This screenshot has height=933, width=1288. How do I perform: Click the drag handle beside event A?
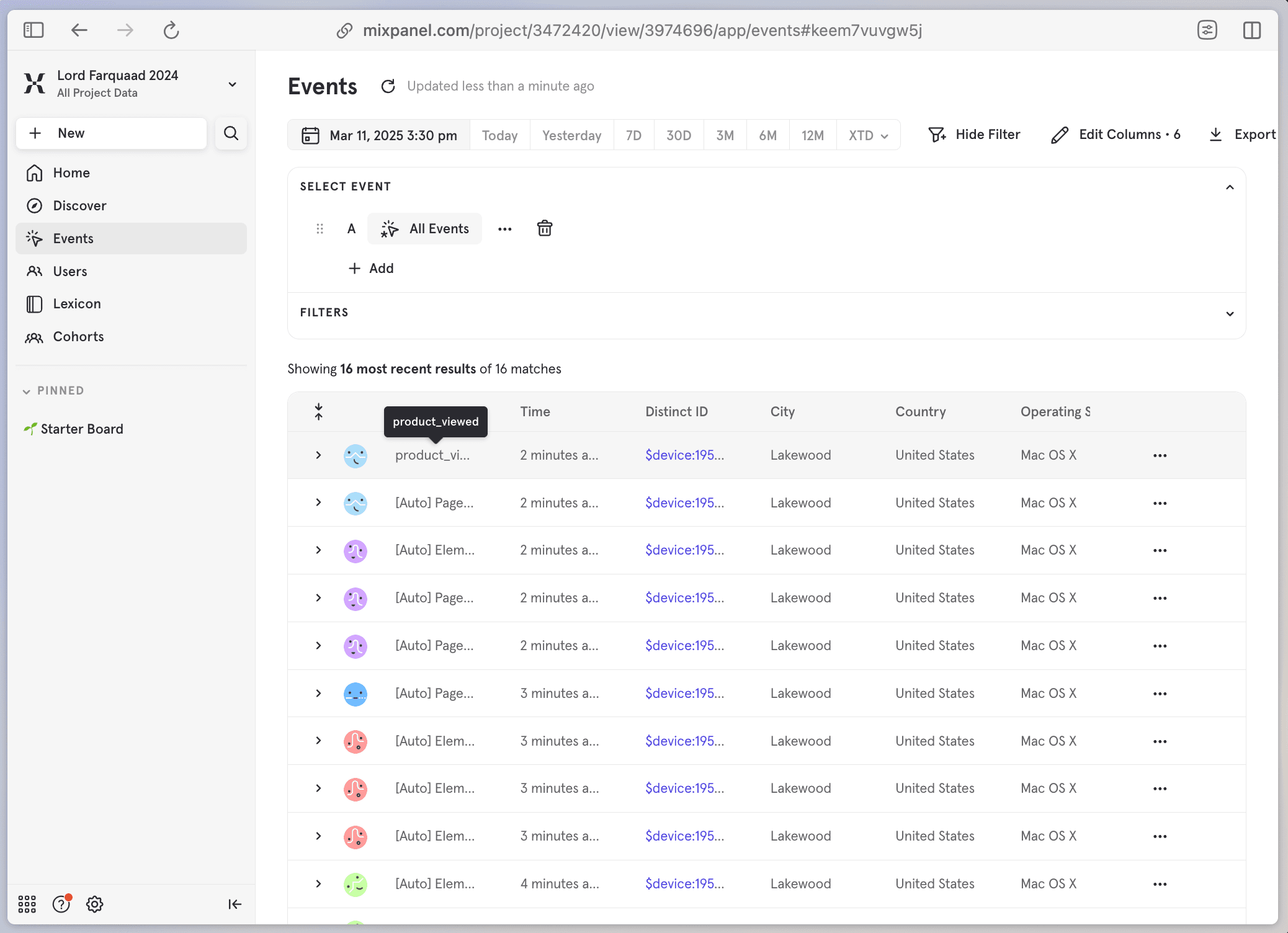click(x=320, y=229)
